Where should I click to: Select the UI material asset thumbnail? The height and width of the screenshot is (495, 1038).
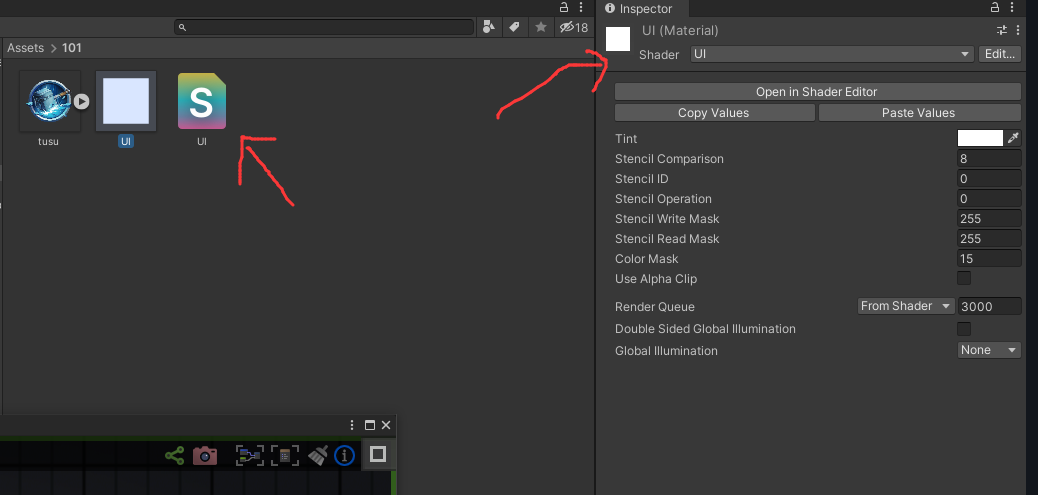pos(126,101)
